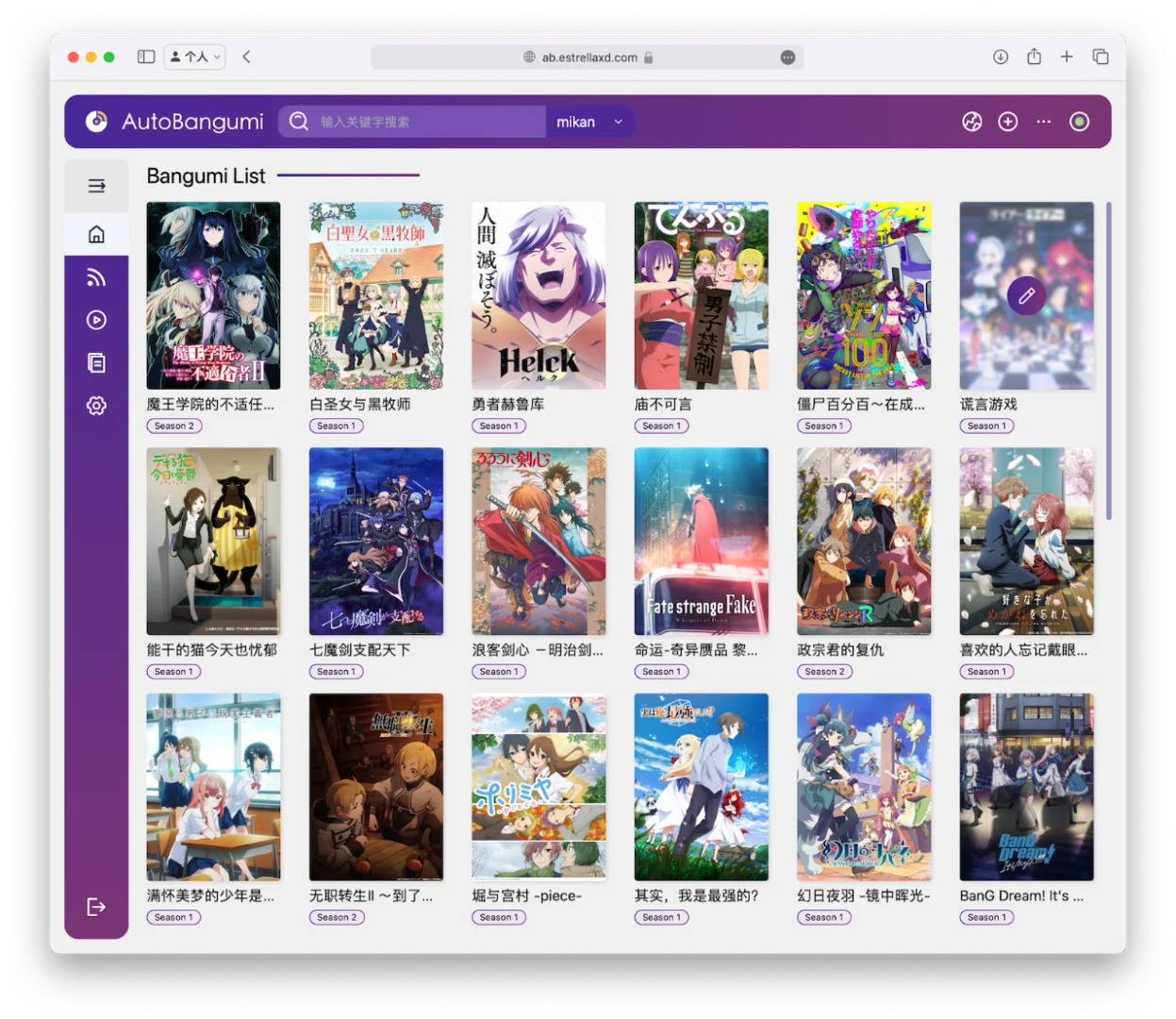
Task: Click Season 2 tag under 无职转生
Action: [x=337, y=917]
